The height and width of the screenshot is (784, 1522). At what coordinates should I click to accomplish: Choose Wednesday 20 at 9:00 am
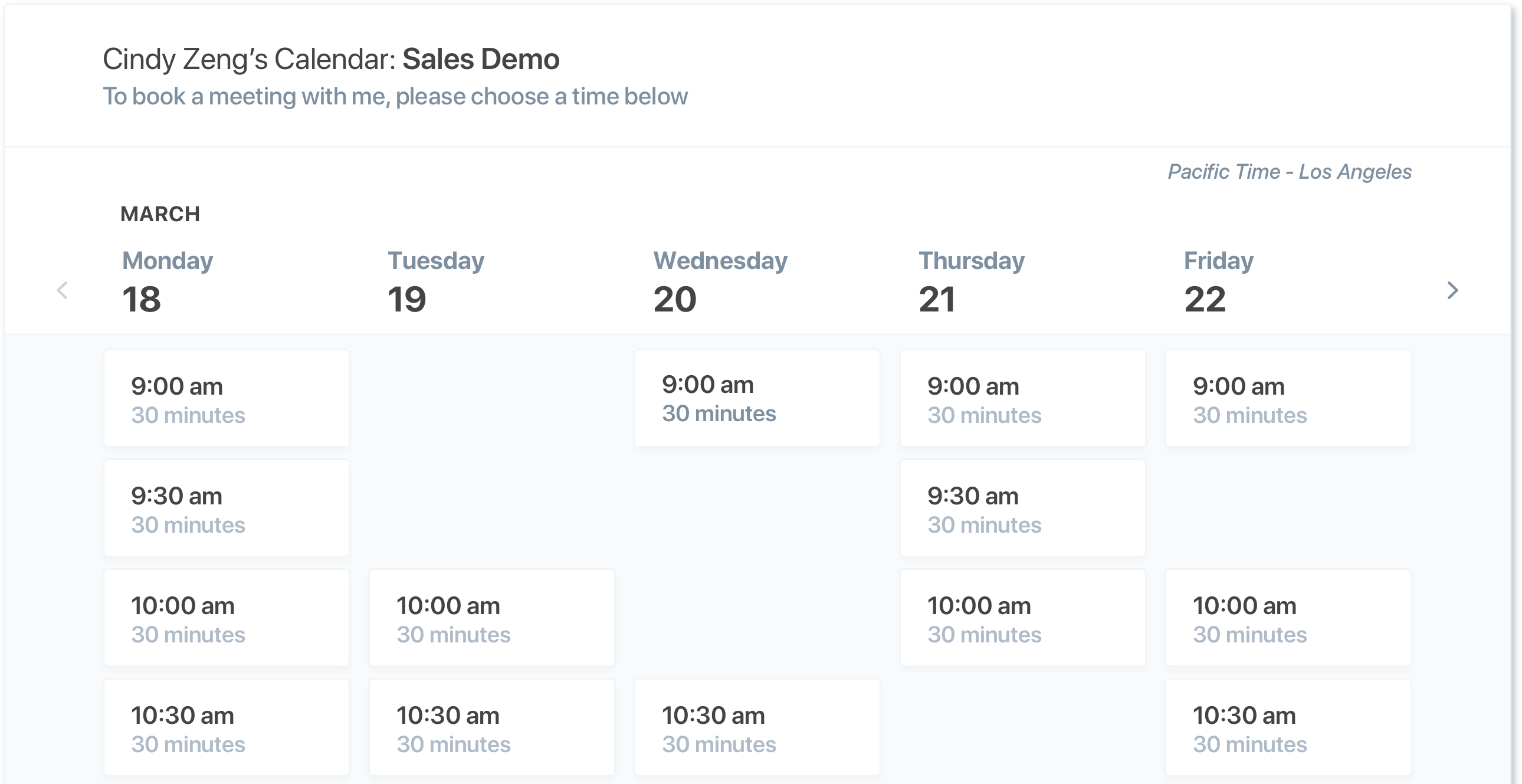(757, 398)
